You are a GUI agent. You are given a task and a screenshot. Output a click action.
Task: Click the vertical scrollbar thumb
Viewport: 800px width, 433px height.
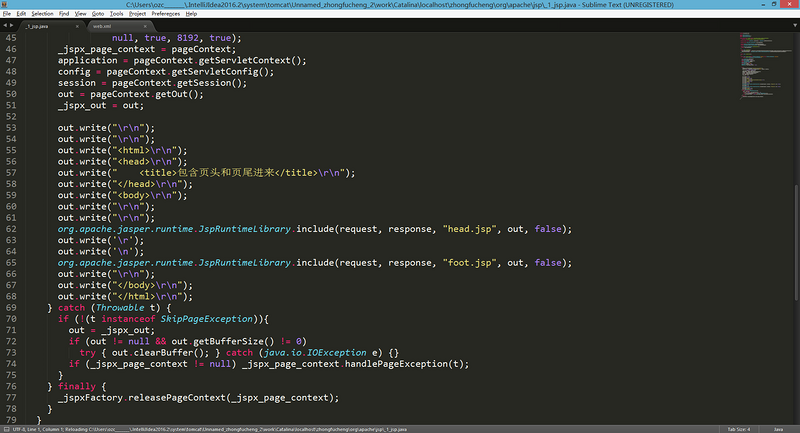[796, 242]
